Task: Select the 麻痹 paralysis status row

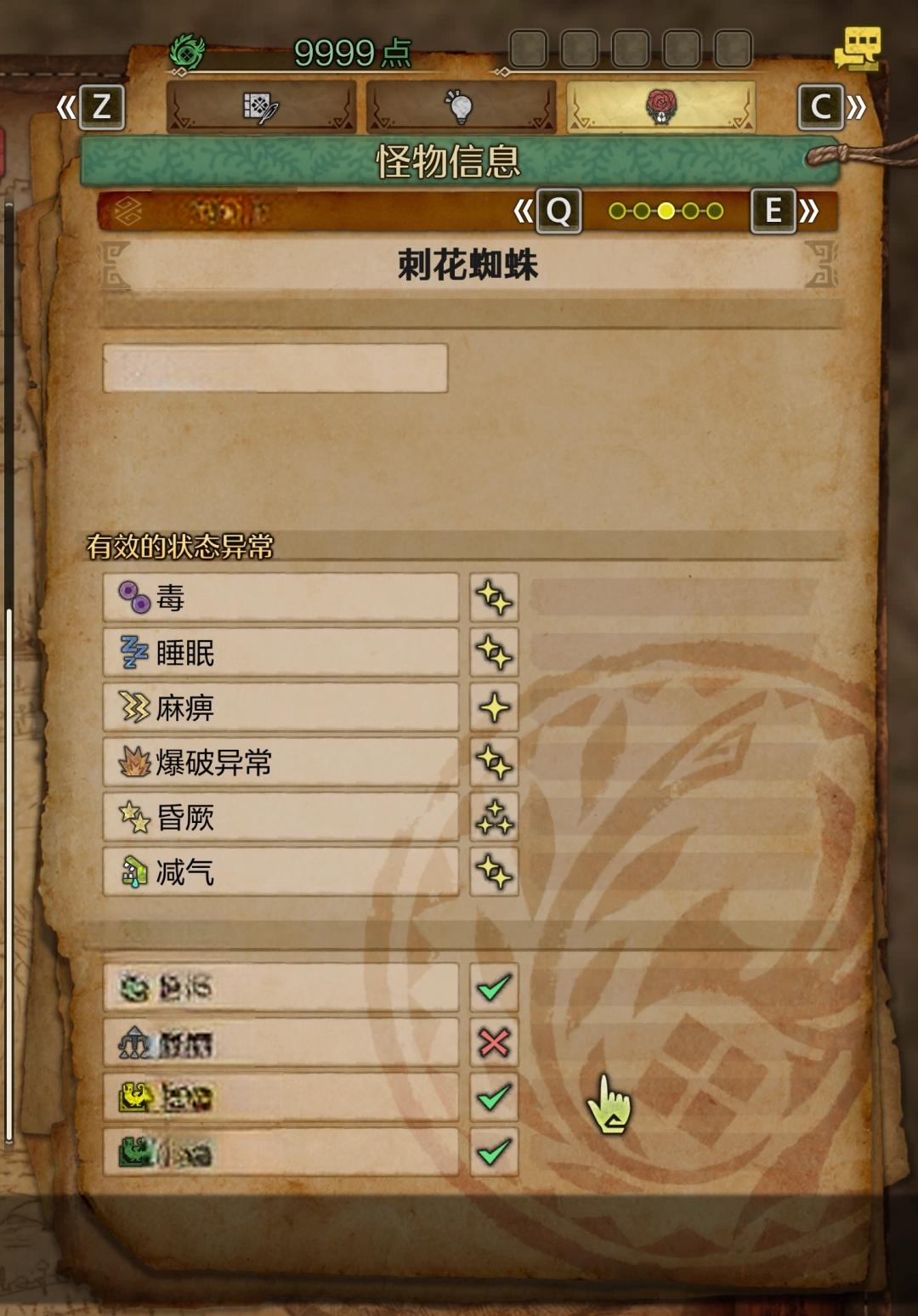Action: (x=280, y=707)
